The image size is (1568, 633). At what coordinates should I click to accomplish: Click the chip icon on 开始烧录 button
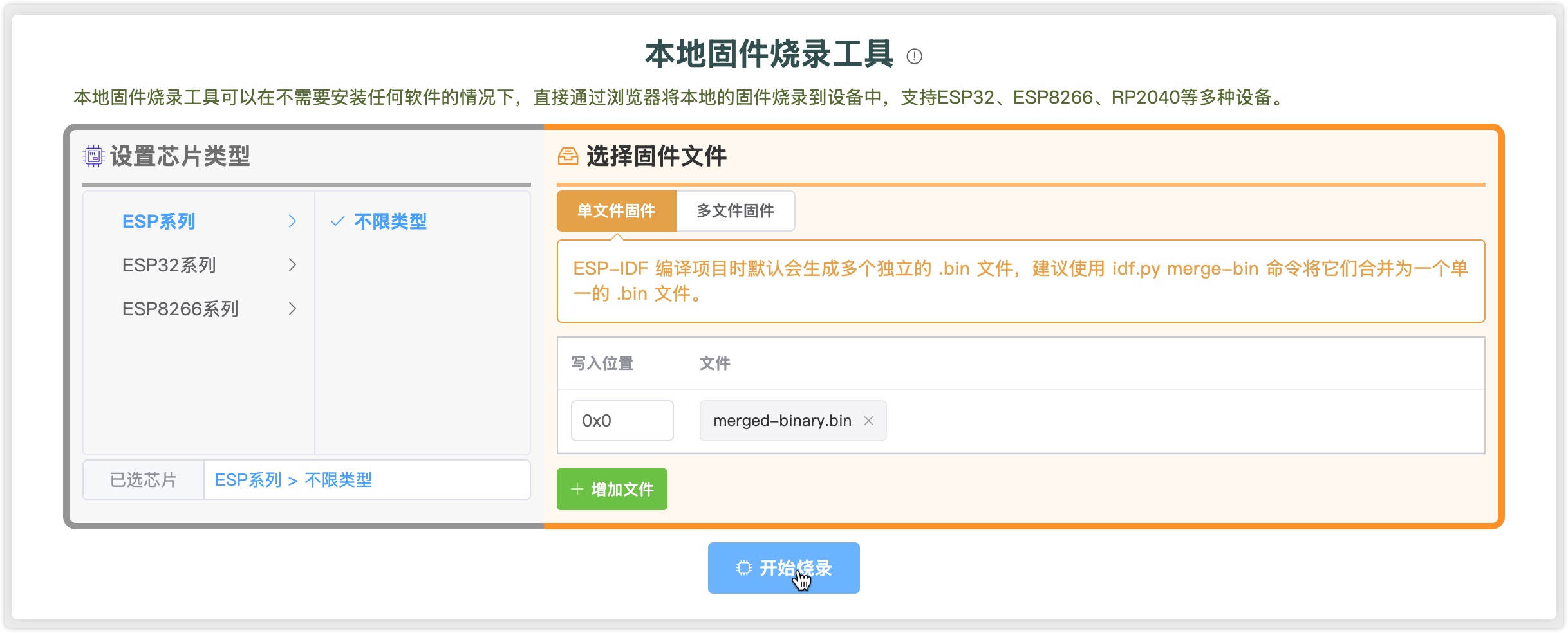click(x=744, y=568)
